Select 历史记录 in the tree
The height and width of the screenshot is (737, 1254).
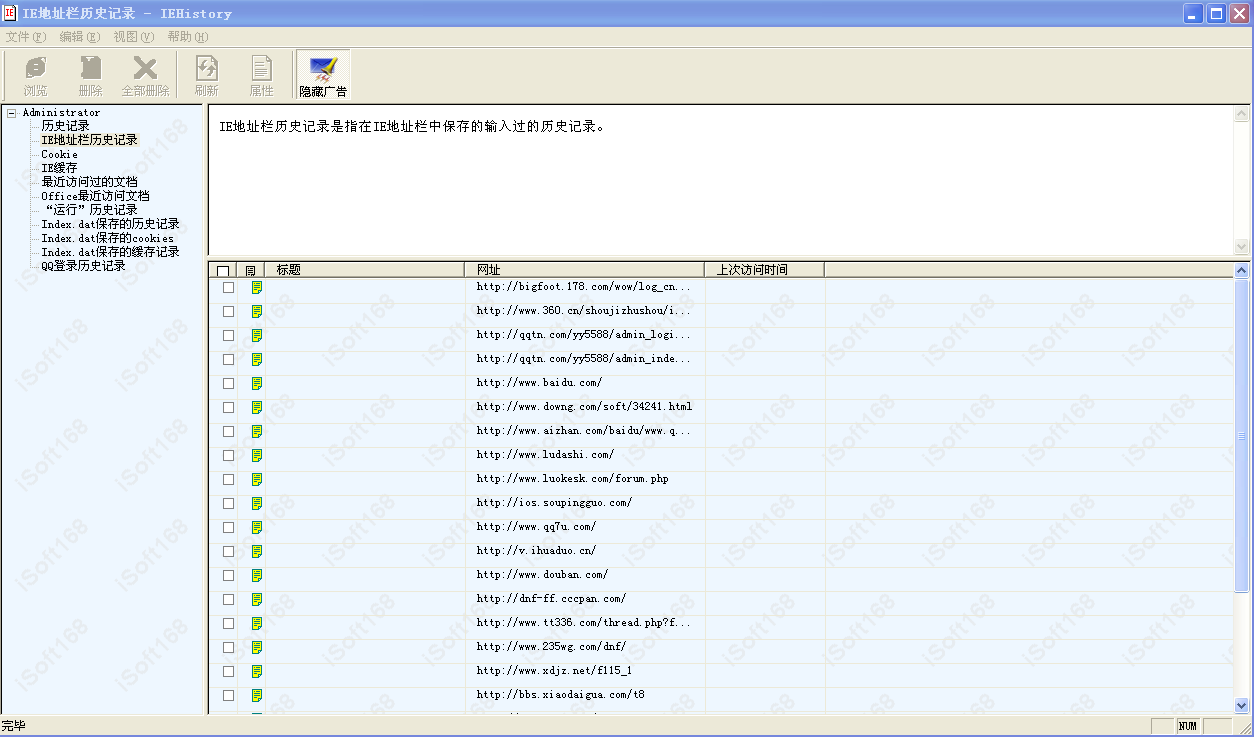[x=65, y=126]
